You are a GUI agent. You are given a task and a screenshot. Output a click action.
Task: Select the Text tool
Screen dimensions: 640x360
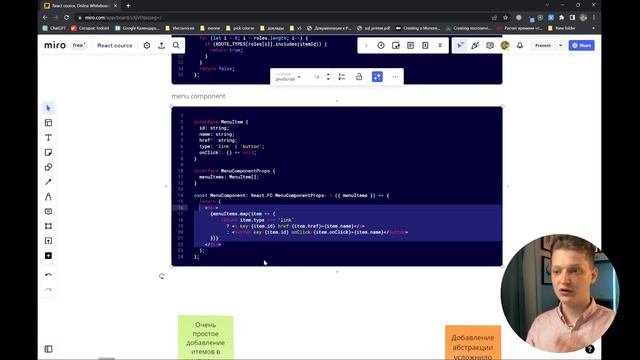pos(48,138)
